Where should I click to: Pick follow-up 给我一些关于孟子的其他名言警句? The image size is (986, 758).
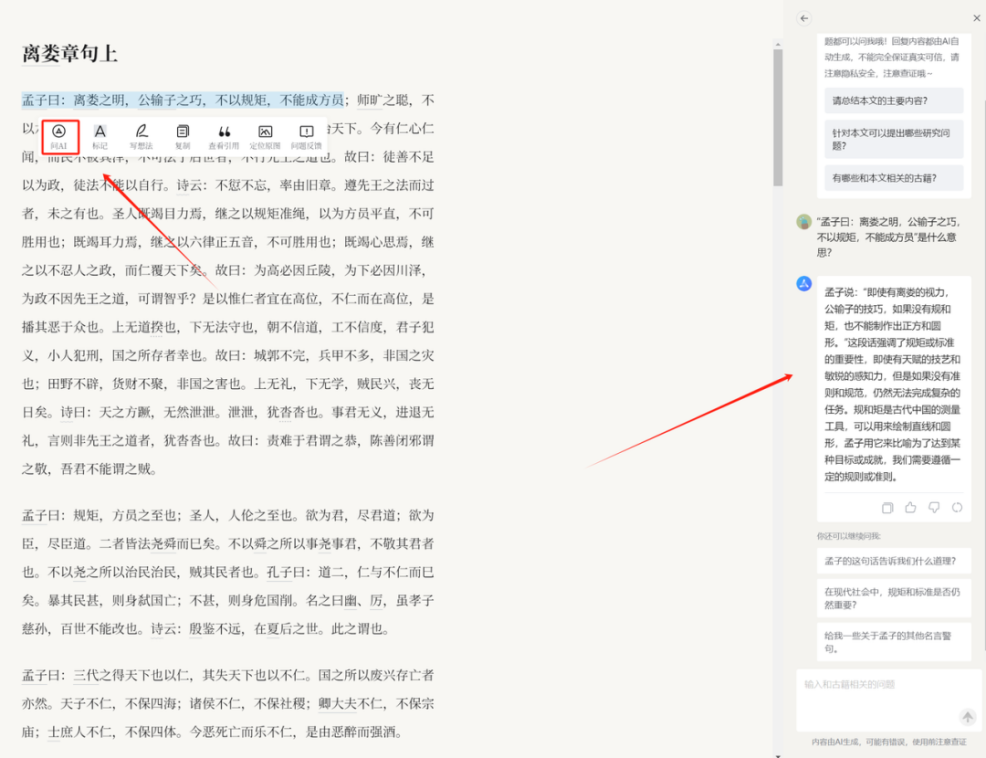[893, 641]
